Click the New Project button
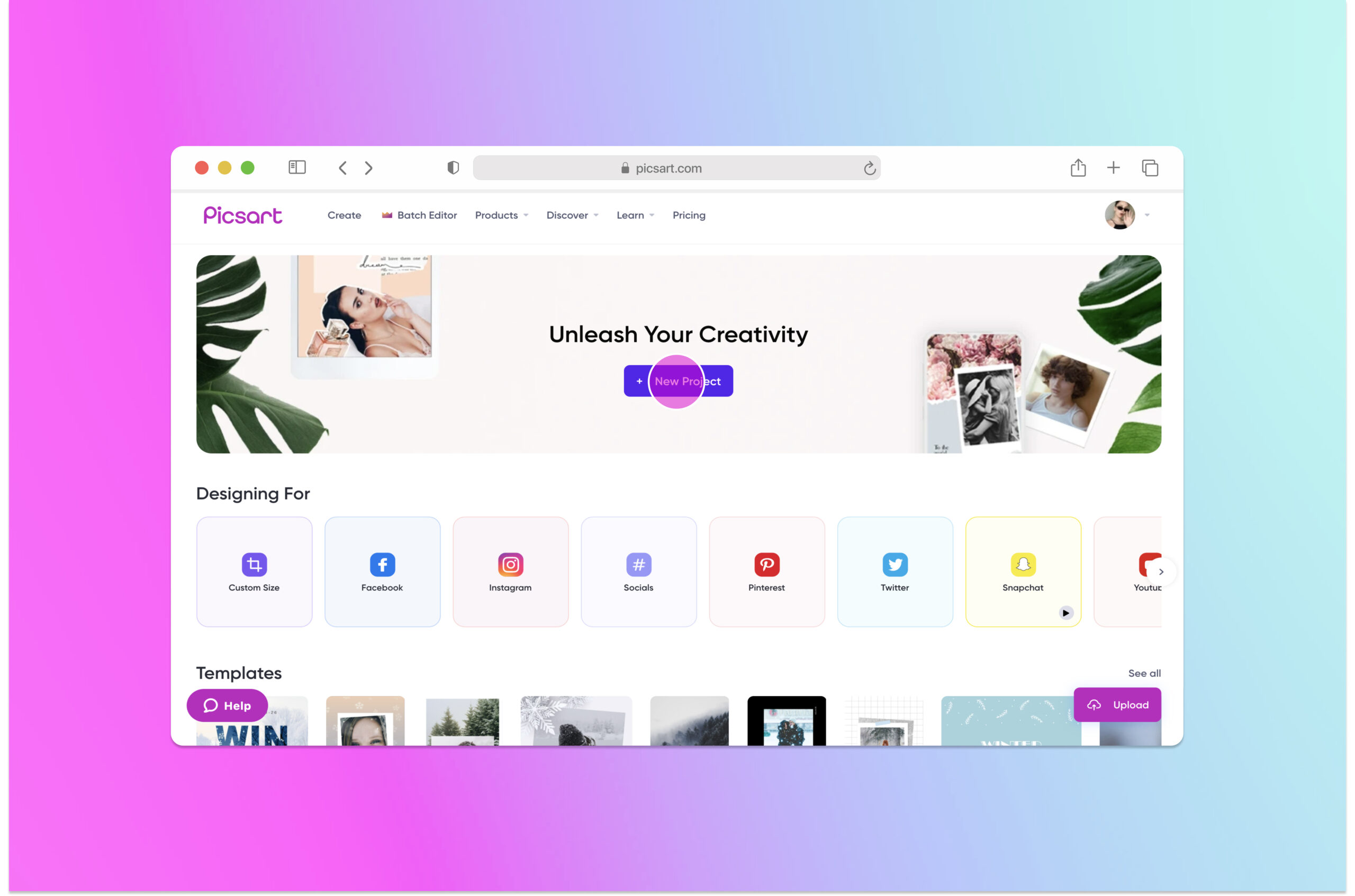1355x896 pixels. [x=678, y=380]
